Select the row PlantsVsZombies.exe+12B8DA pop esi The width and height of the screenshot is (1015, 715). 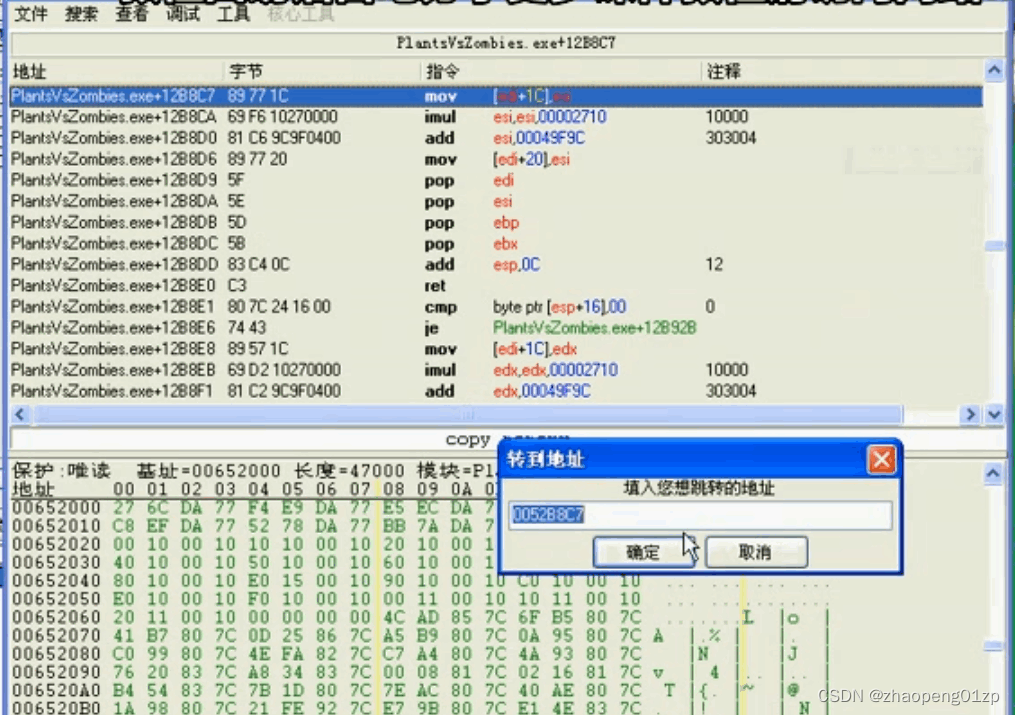[x=496, y=201]
